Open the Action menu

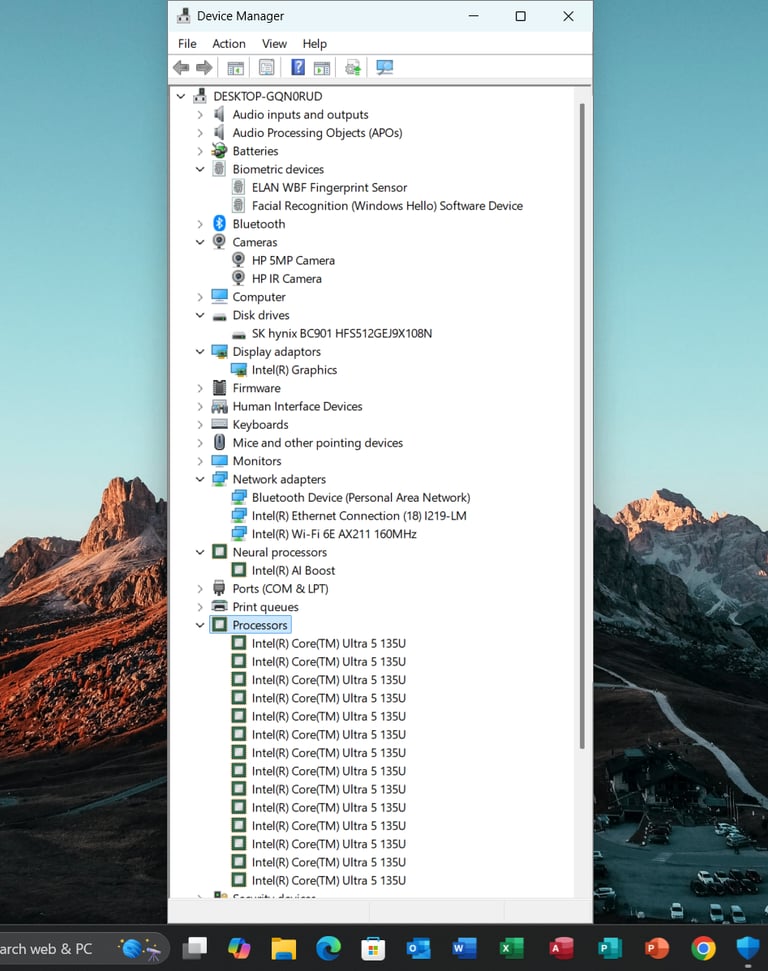pyautogui.click(x=229, y=44)
